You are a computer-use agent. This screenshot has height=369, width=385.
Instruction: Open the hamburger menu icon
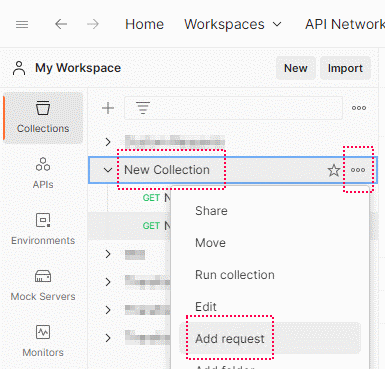tap(22, 24)
